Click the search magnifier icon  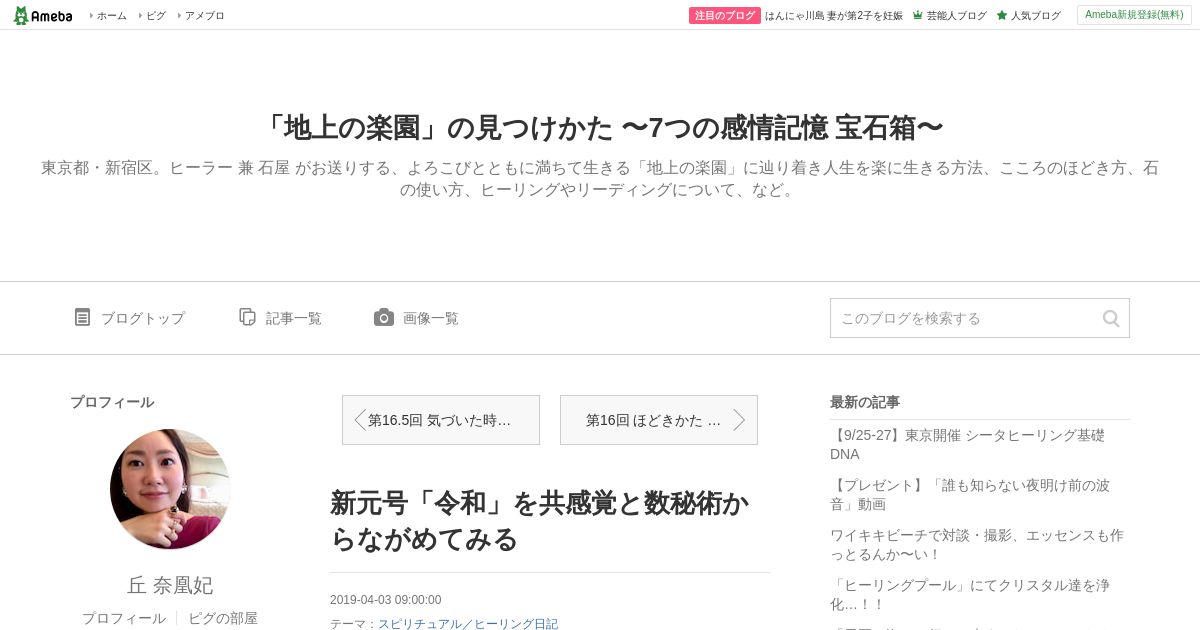(x=1111, y=318)
